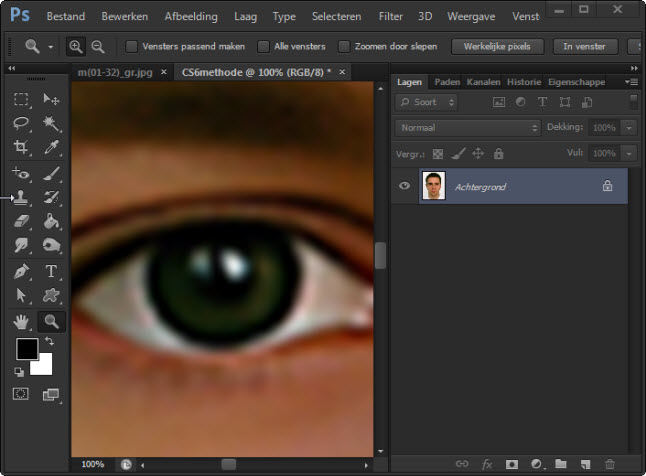Viewport: 646px width, 476px height.
Task: Select the Custom Shape tool
Action: 51,295
